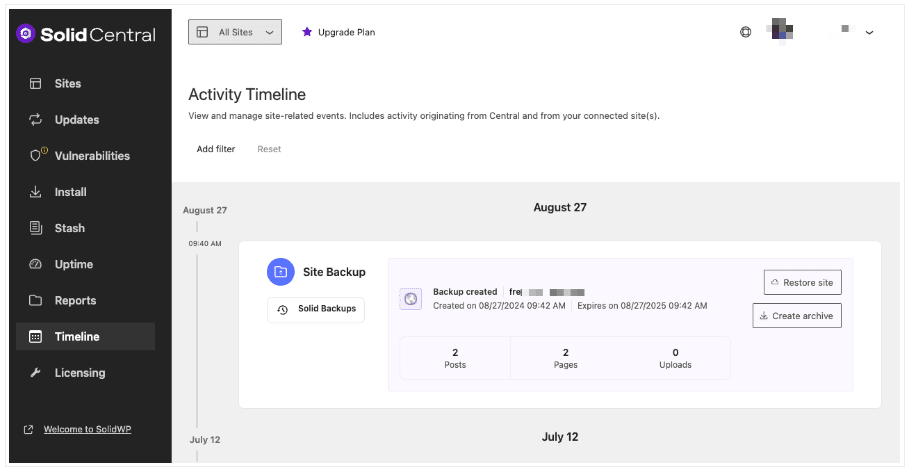Click the July 12 timeline marker
The image size is (912, 475).
coord(205,440)
